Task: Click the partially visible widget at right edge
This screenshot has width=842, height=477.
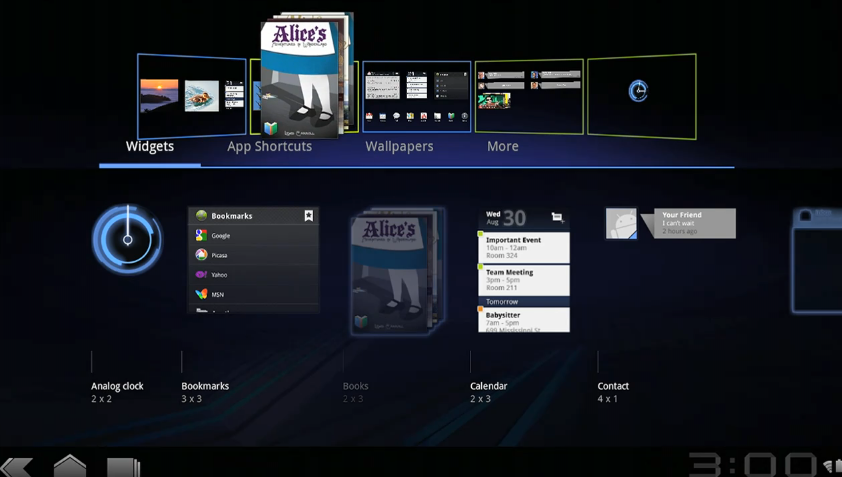Action: click(x=817, y=261)
